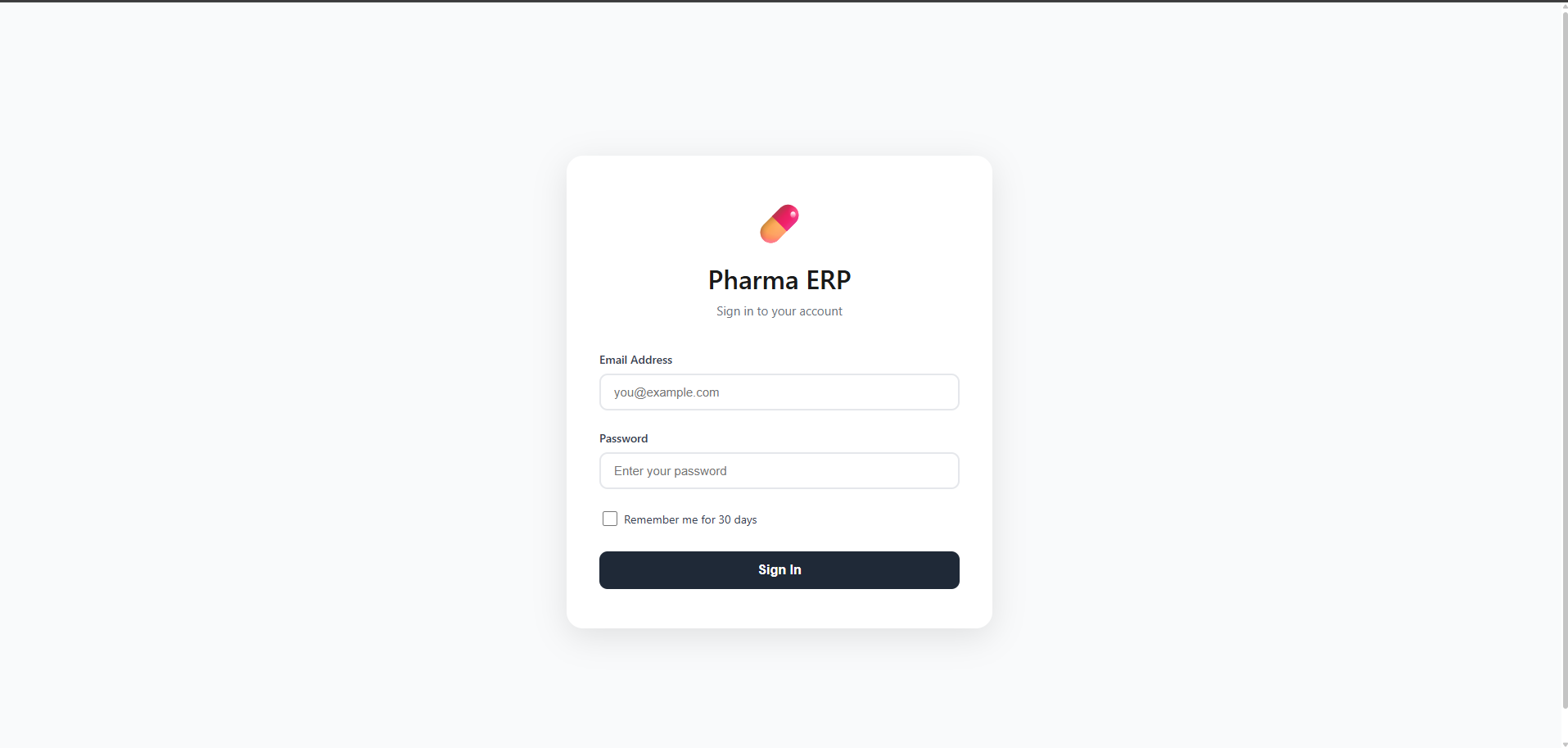Click the "Enter your password" placeholder text
This screenshot has height=748, width=1568.
click(670, 471)
